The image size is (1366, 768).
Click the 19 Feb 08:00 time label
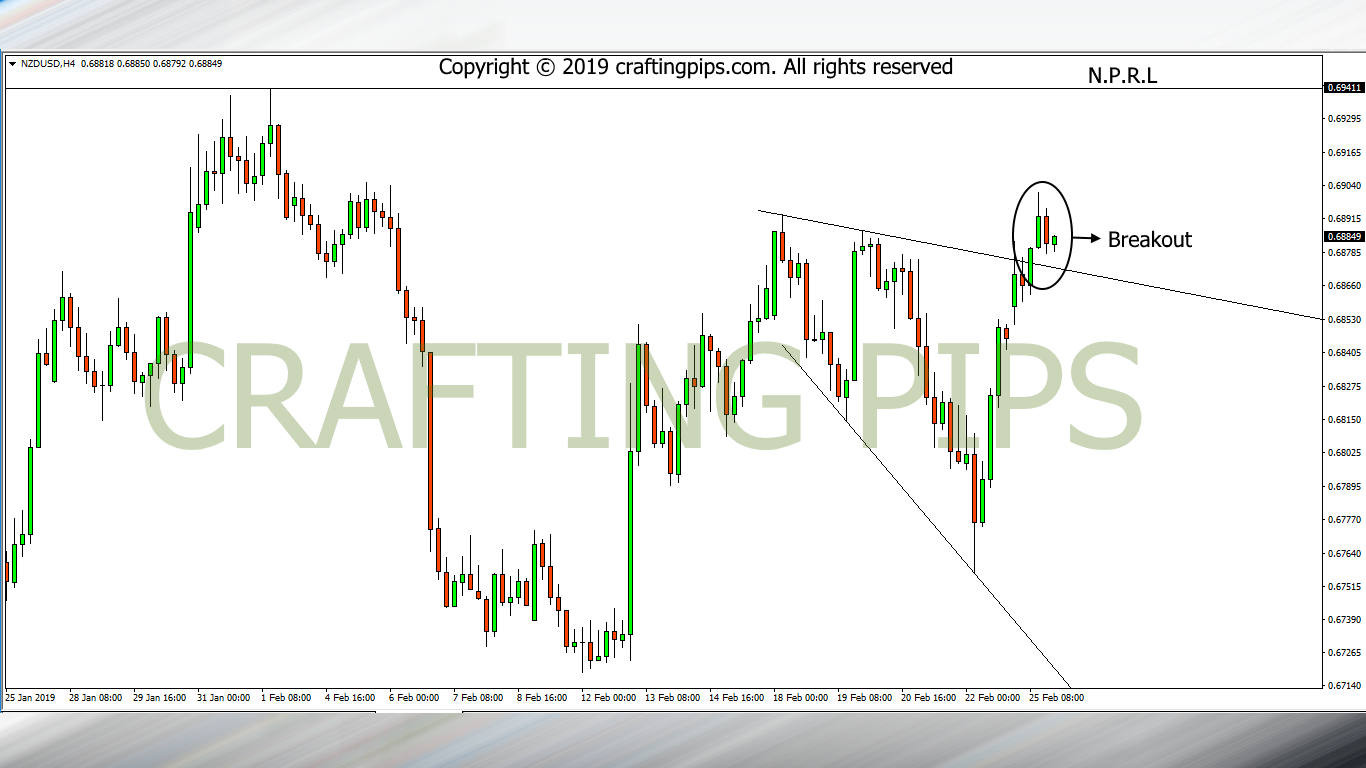[x=864, y=697]
